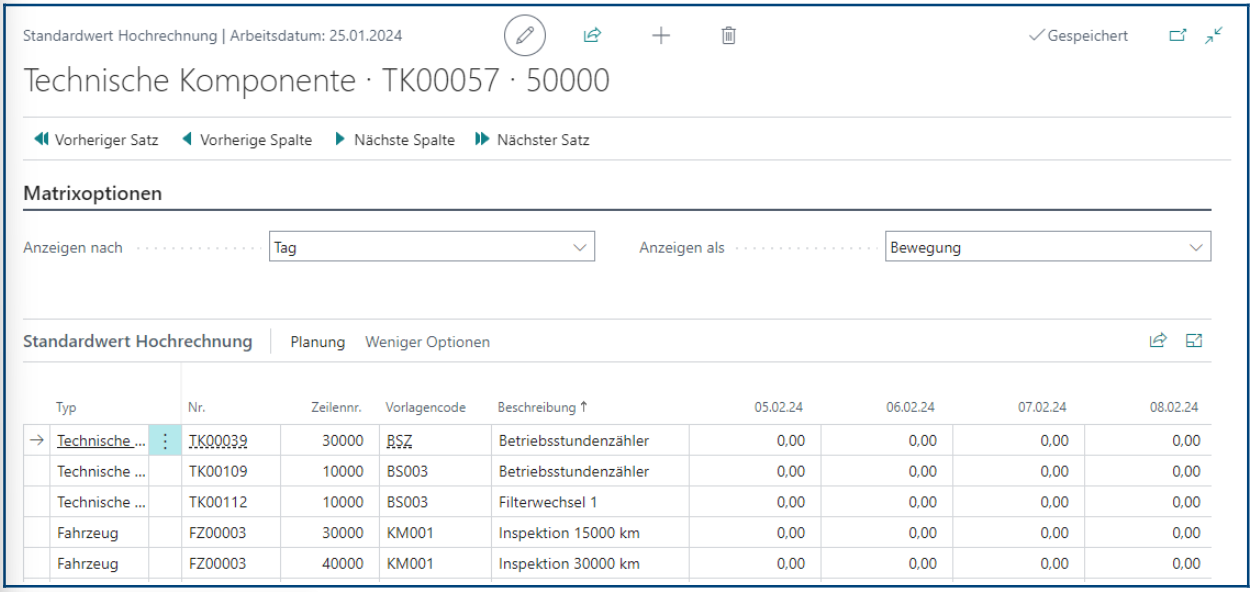Click Betriebsstundenzähler in TK00109 row
The height and width of the screenshot is (592, 1253).
574,471
